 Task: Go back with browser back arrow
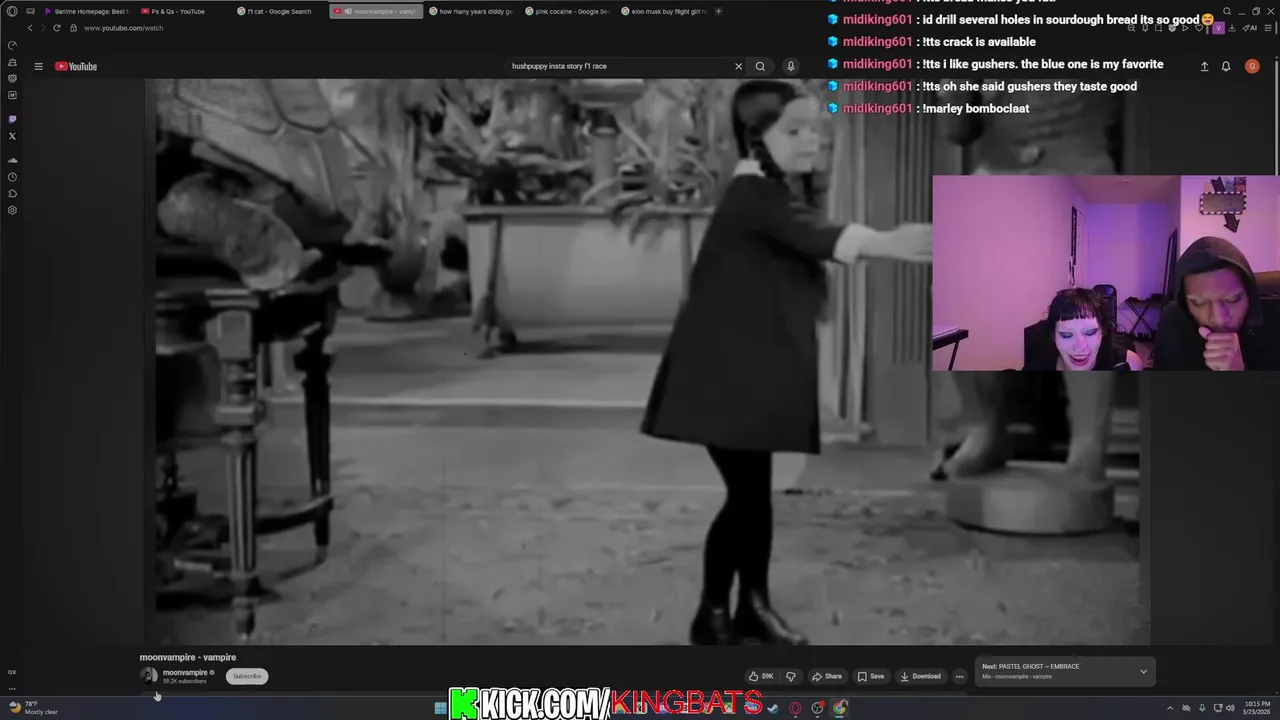pyautogui.click(x=30, y=28)
